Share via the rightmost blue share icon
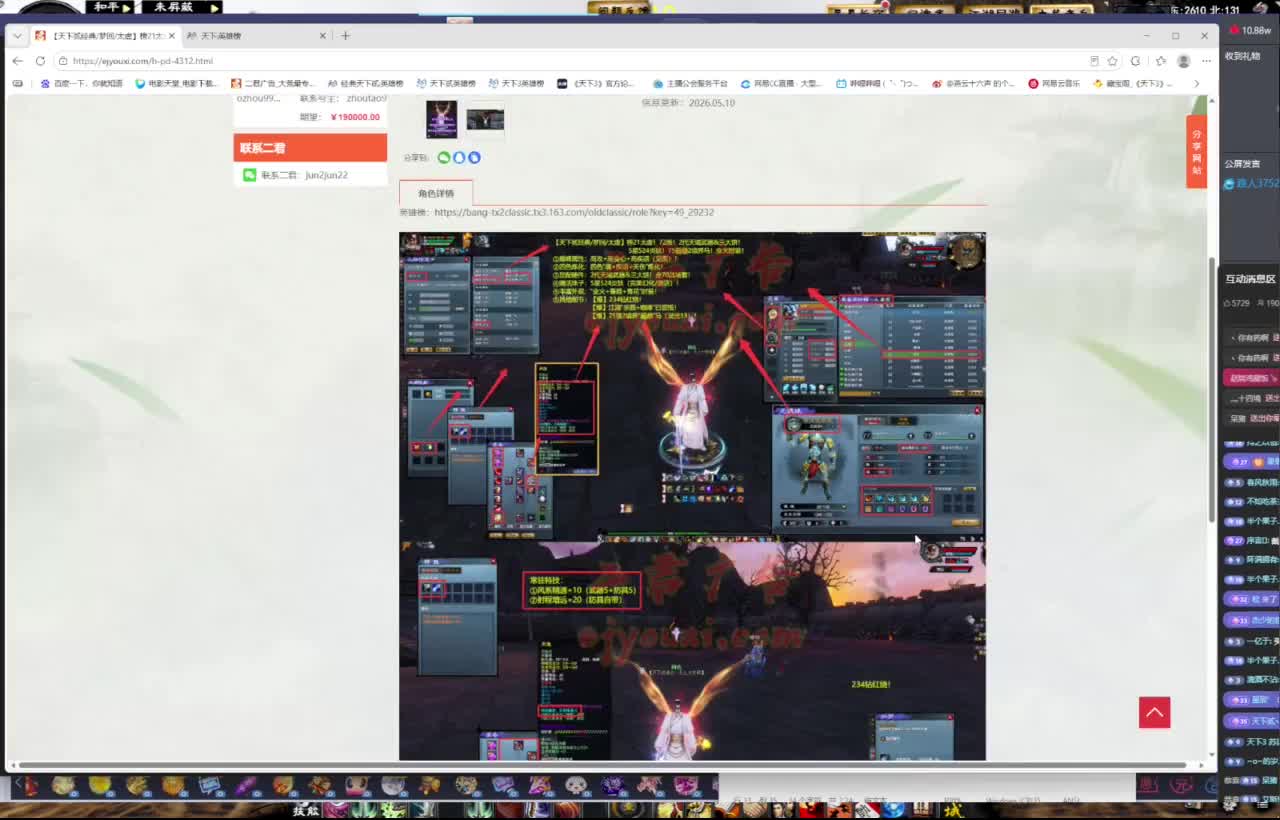Viewport: 1280px width, 820px height. point(474,158)
